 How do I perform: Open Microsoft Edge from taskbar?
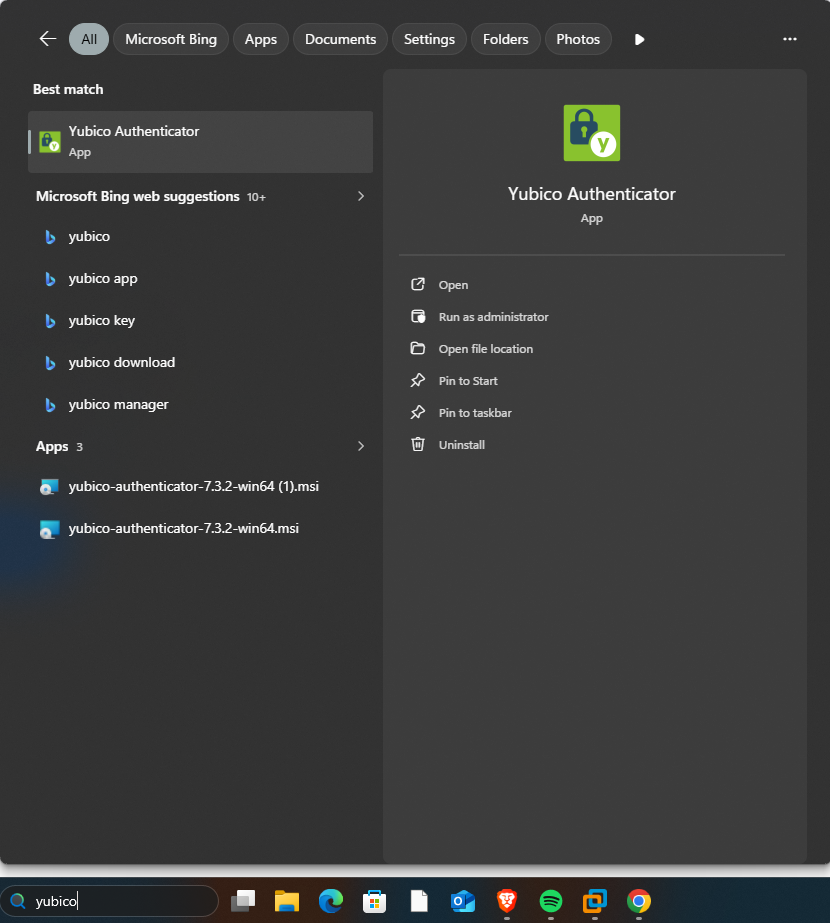click(331, 901)
